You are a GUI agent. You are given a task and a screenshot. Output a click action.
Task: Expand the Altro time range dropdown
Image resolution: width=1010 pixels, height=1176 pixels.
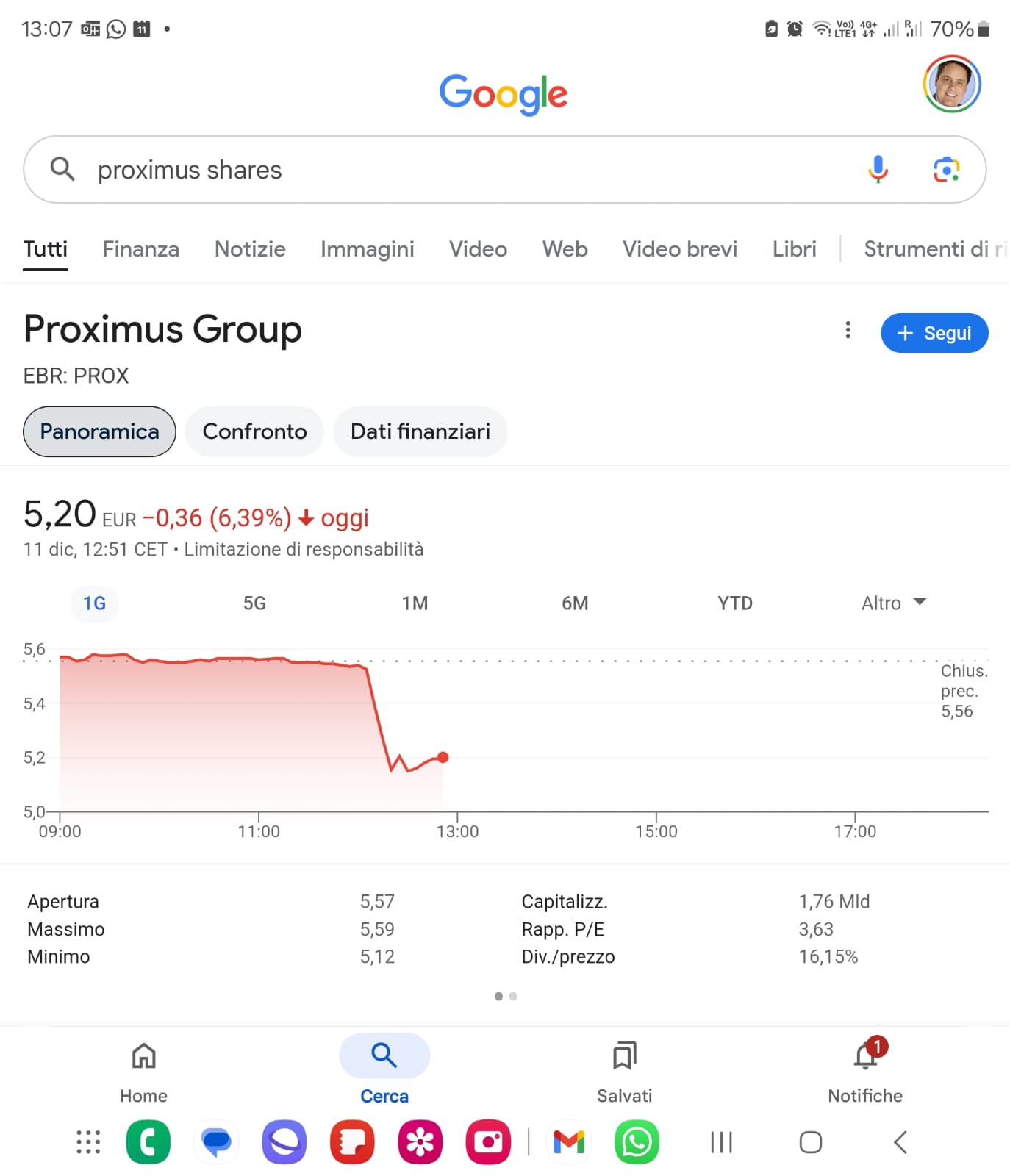(894, 603)
